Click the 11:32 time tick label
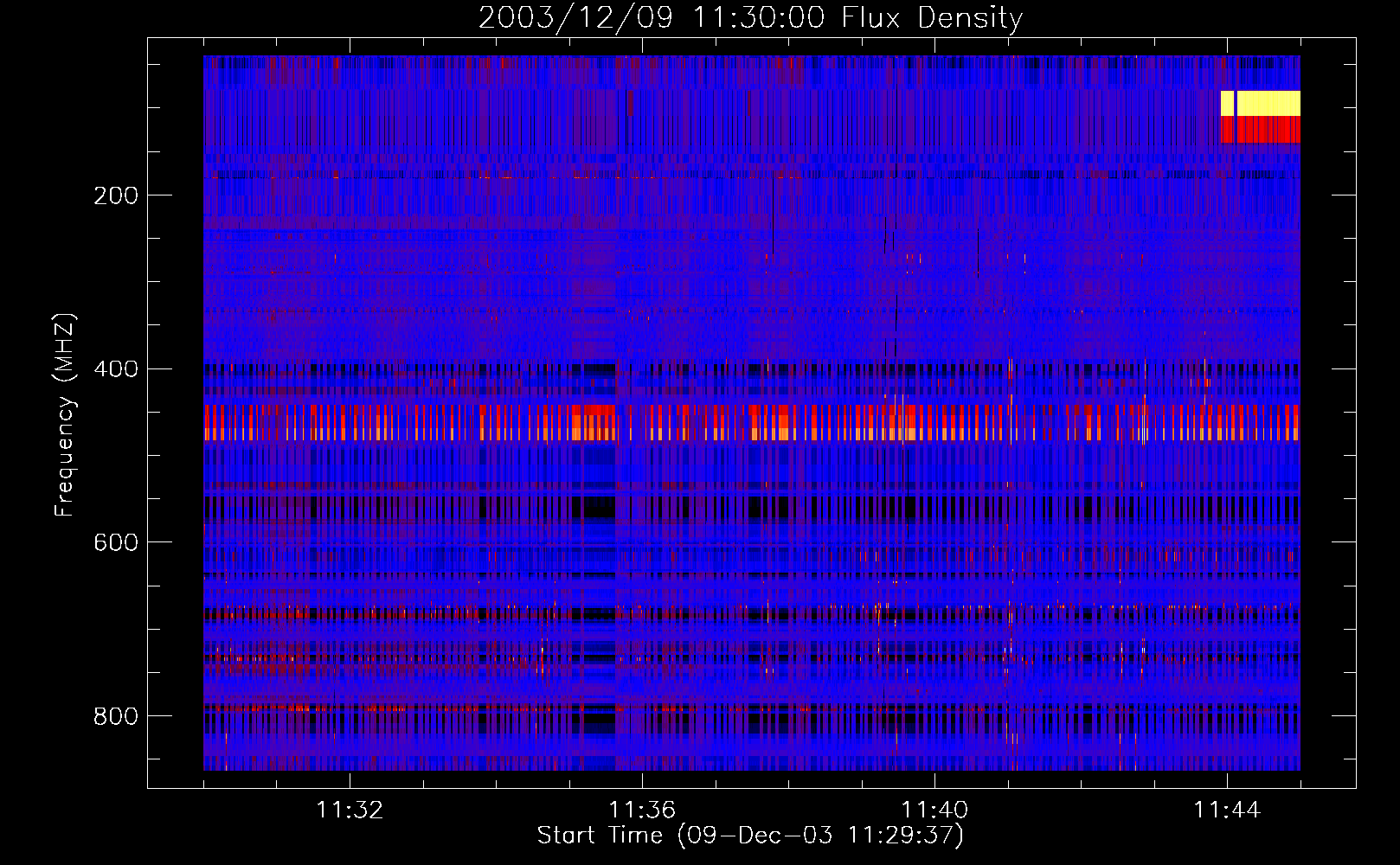1400x865 pixels. [350, 811]
